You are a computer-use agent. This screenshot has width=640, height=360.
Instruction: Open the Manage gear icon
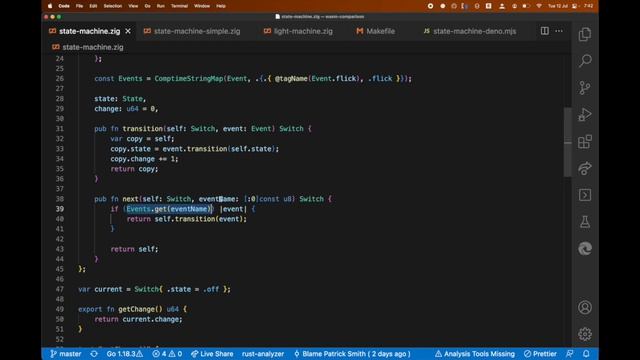click(x=584, y=334)
